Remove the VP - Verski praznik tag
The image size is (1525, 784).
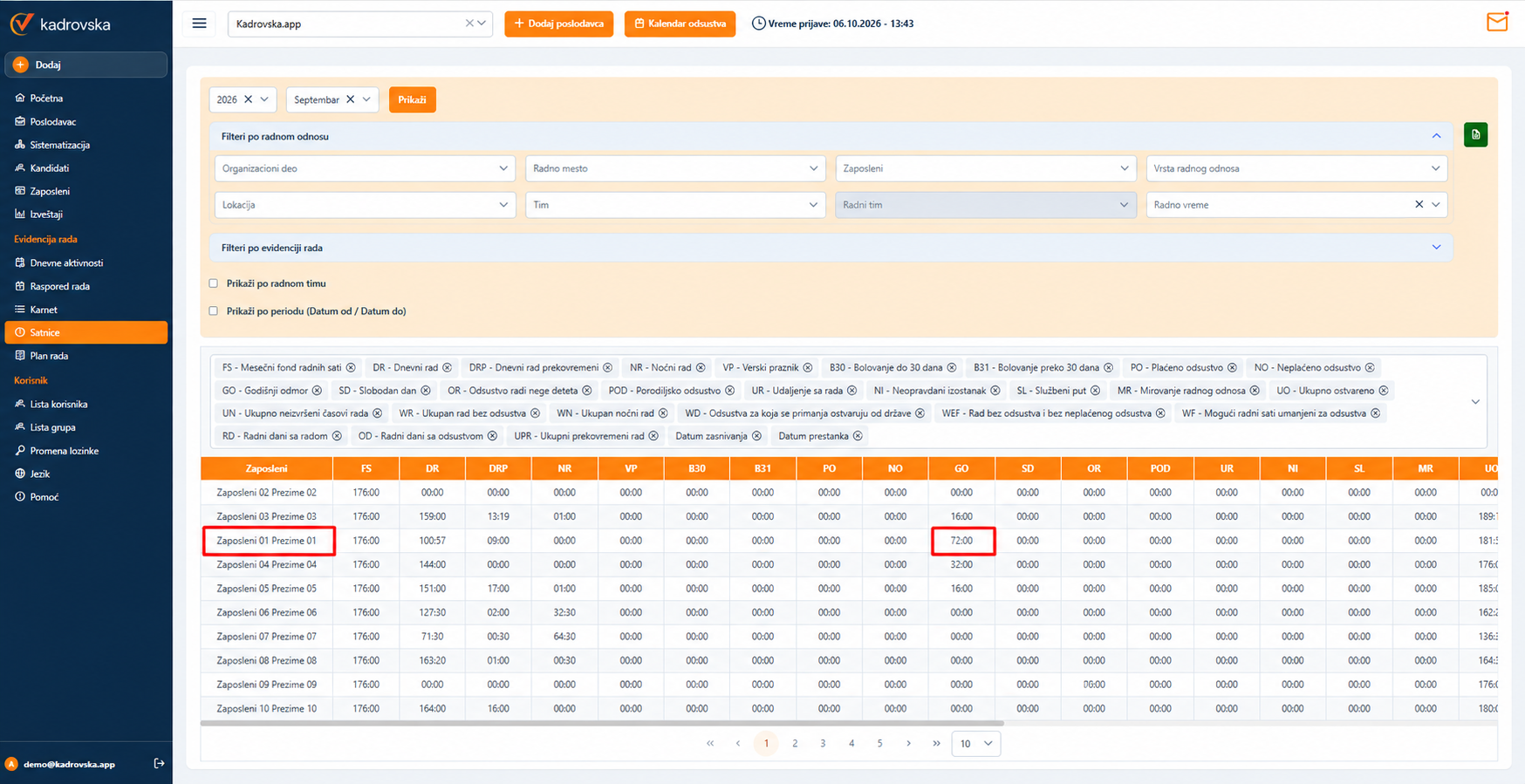[808, 368]
